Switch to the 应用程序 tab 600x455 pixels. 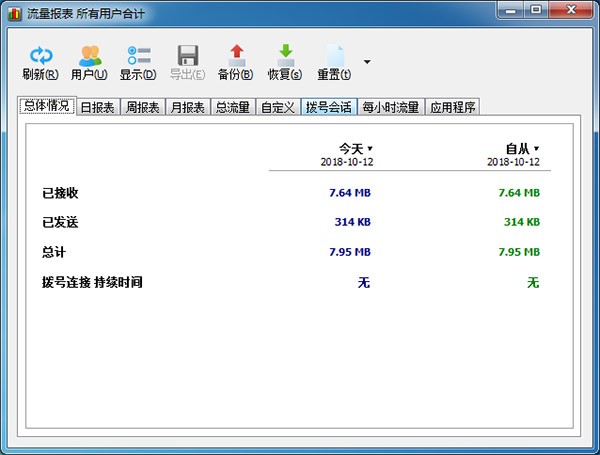[x=452, y=107]
